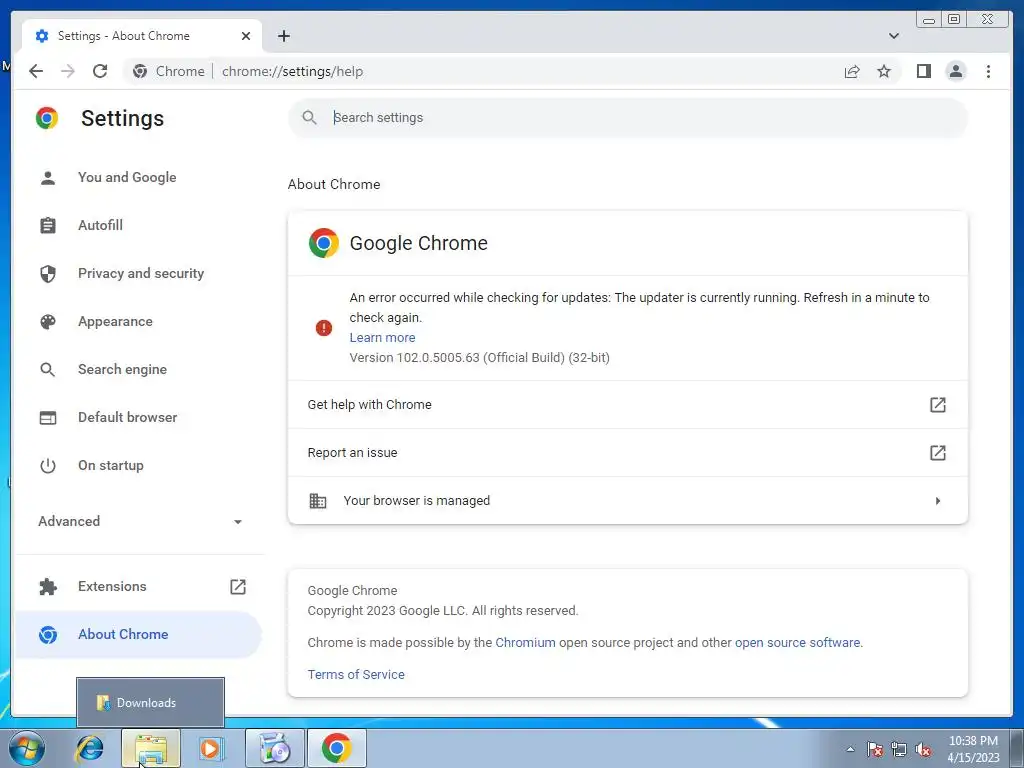Open the Chromium link
1024x768 pixels.
click(525, 643)
